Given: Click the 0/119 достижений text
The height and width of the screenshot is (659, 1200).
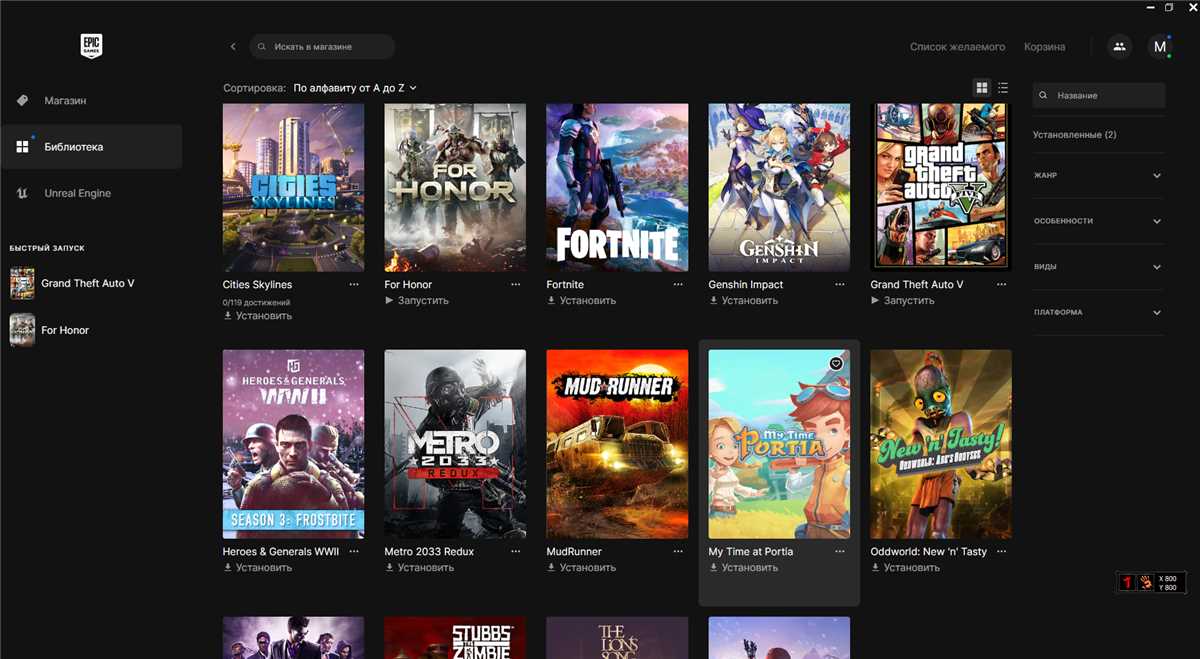Looking at the screenshot, I should [257, 302].
